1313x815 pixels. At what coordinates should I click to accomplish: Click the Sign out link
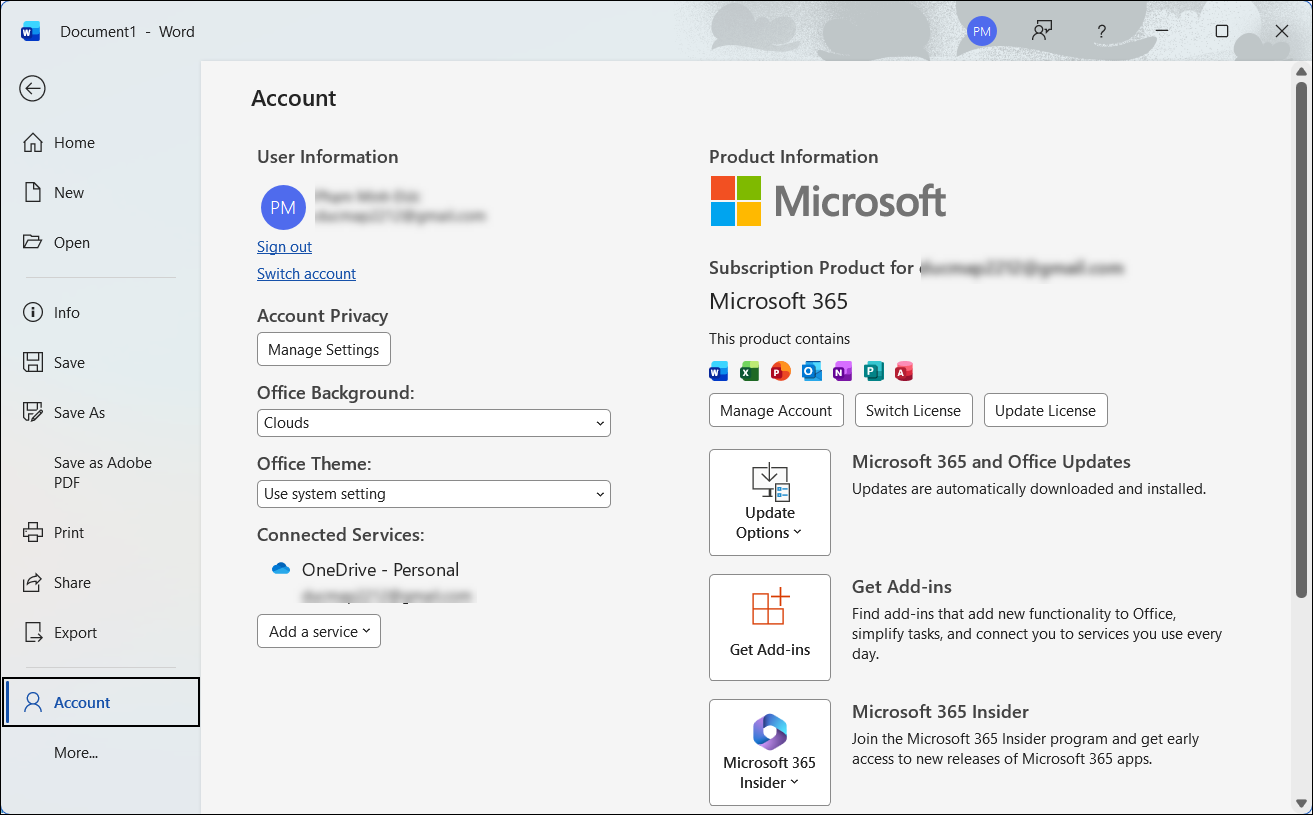[x=284, y=247]
